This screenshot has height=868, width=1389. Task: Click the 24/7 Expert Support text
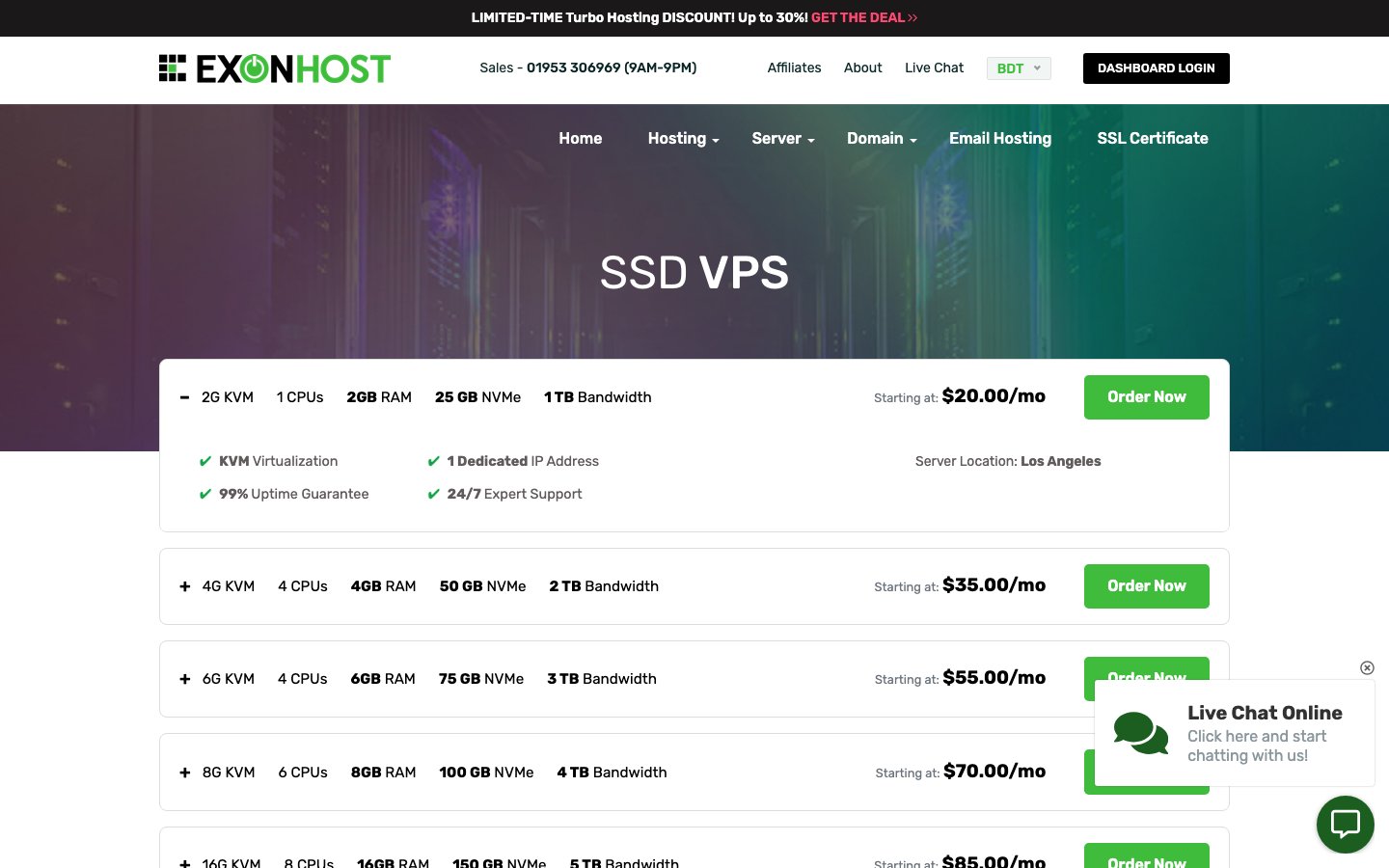(514, 494)
